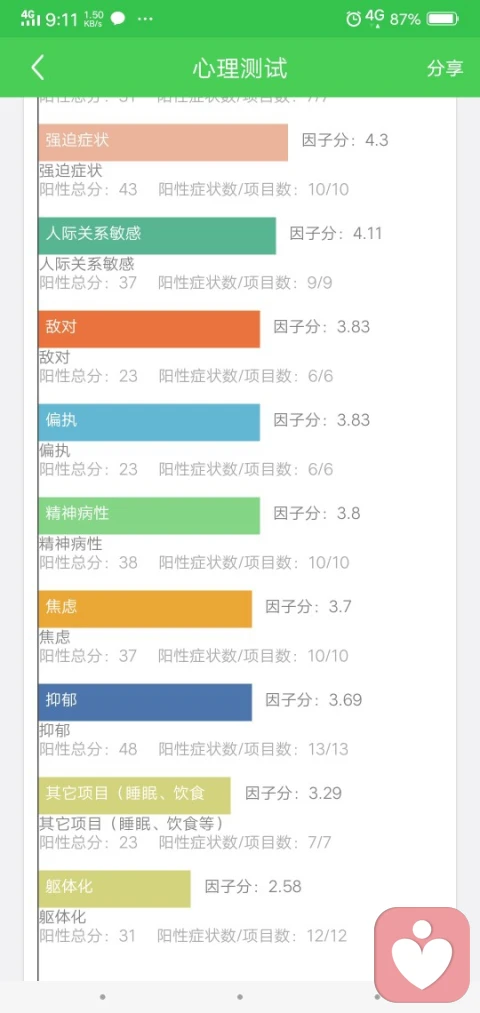Tap the battery indicator icon
The width and height of the screenshot is (480, 1013).
tap(443, 19)
